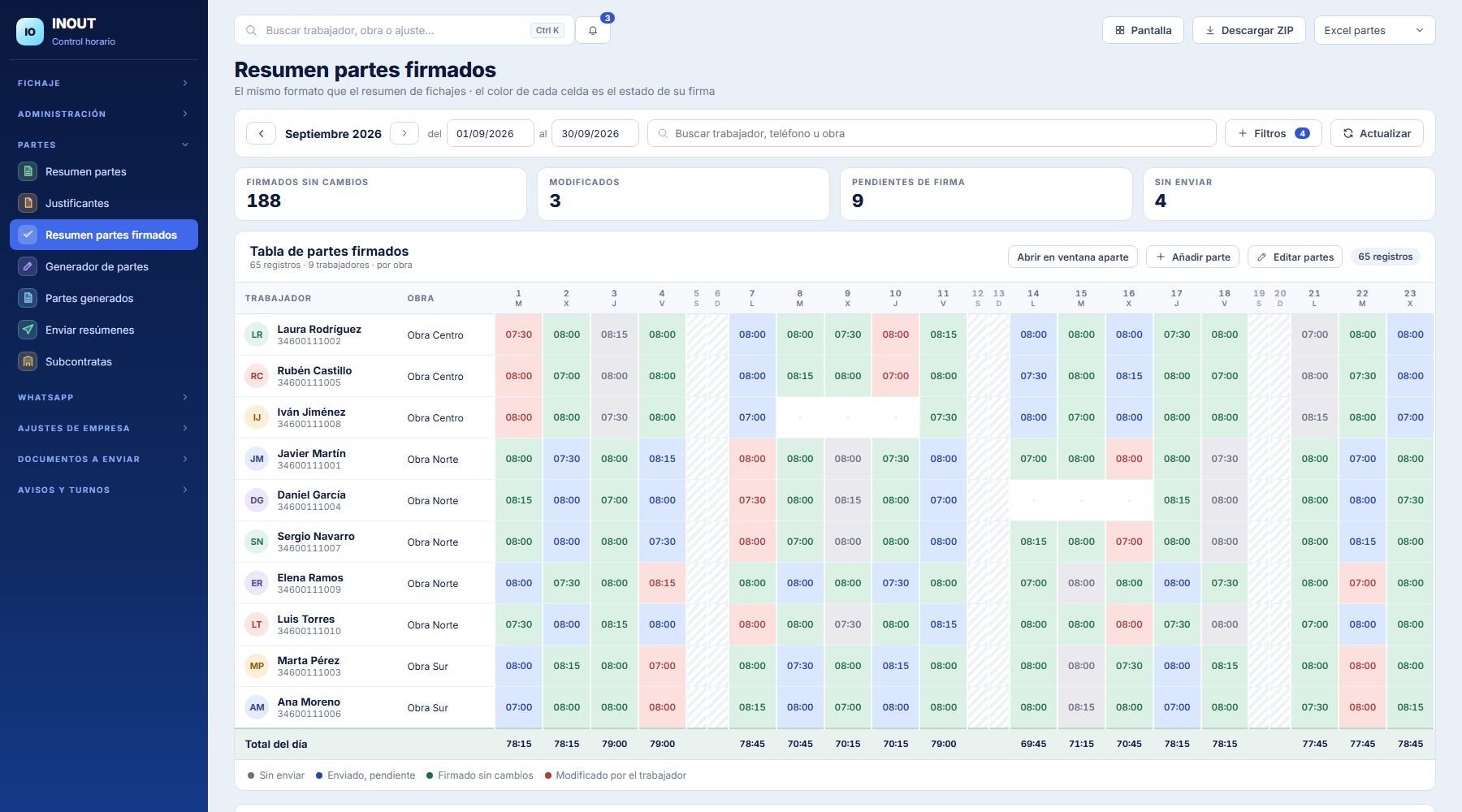Click Resumen partes sidebar icon
The height and width of the screenshot is (812, 1462).
28,171
